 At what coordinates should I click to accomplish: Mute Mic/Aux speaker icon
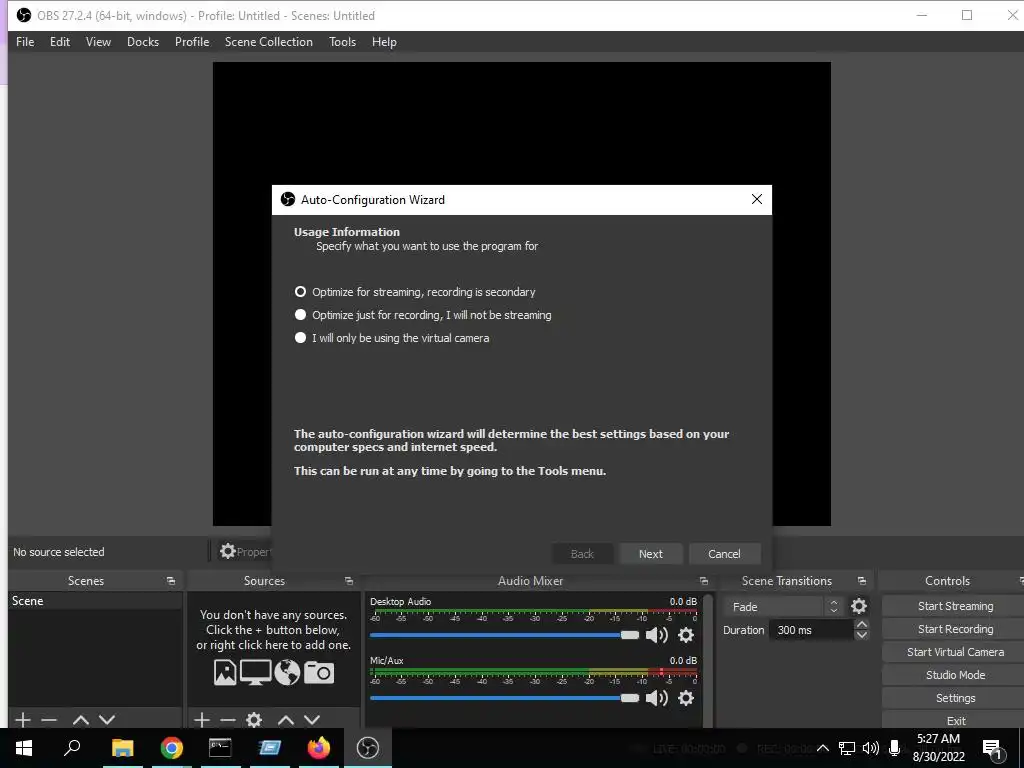pyautogui.click(x=656, y=698)
